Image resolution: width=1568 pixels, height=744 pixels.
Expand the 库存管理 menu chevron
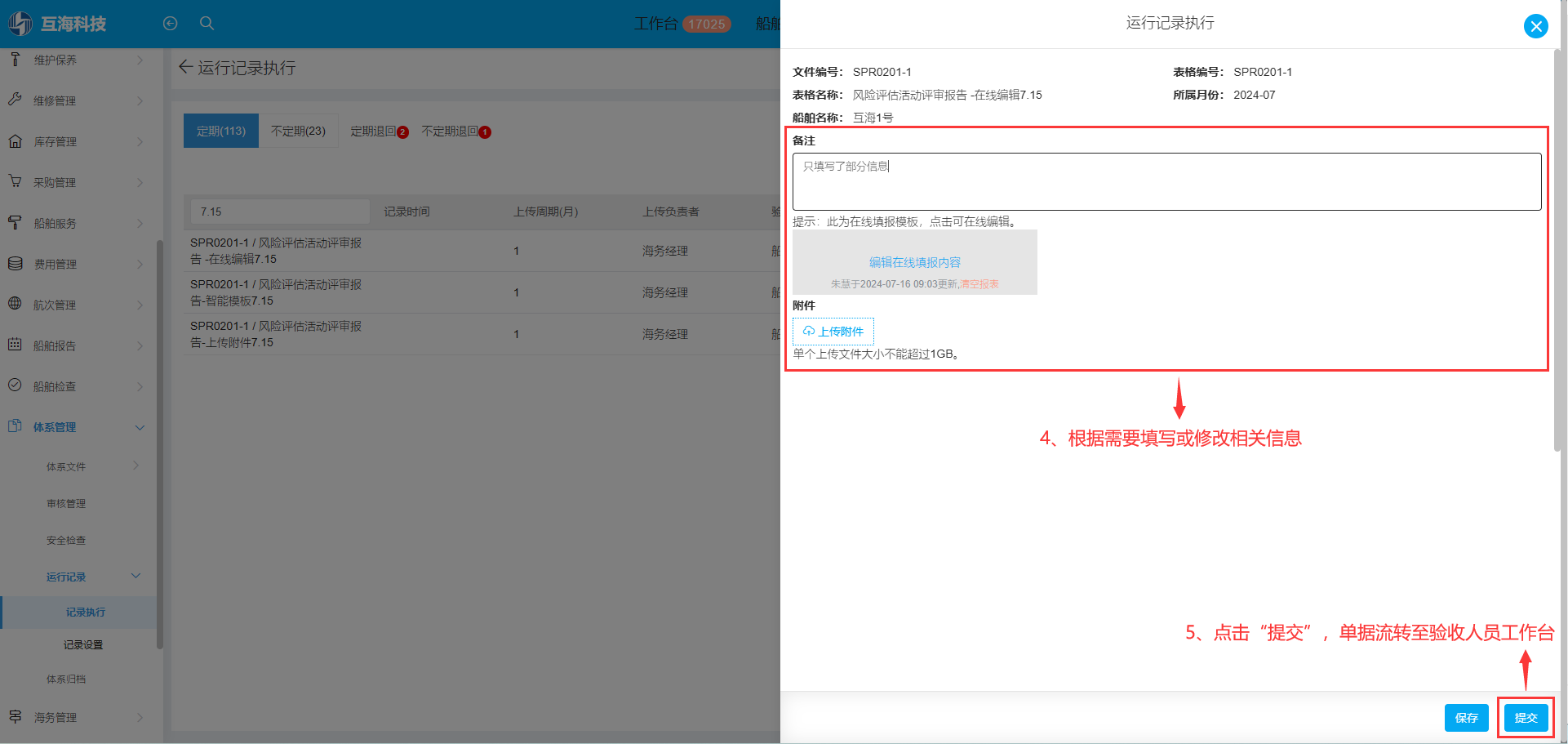coord(140,141)
